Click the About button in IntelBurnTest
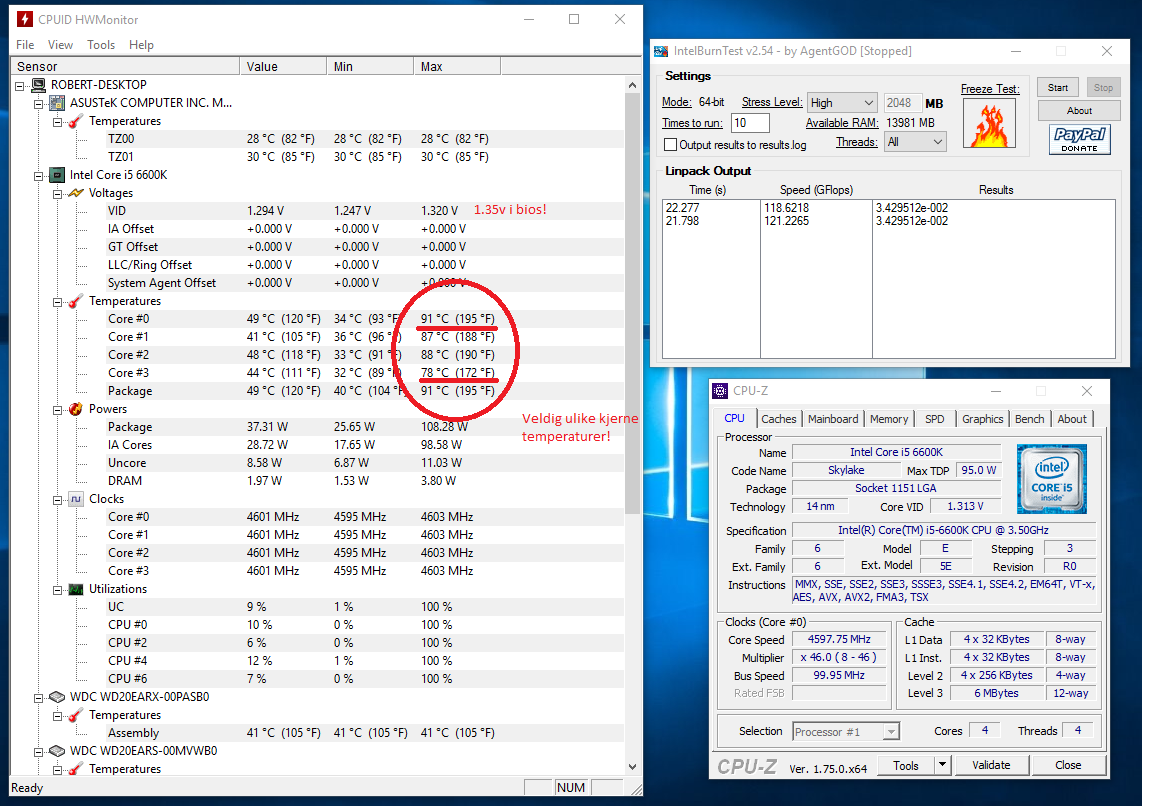Image resolution: width=1152 pixels, height=806 pixels. [x=1079, y=110]
